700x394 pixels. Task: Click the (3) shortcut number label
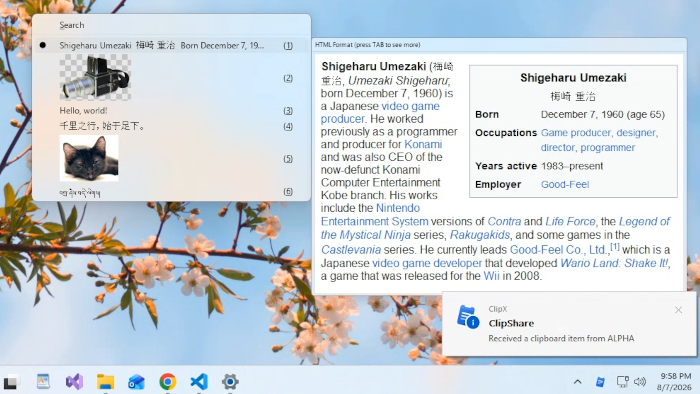(288, 111)
